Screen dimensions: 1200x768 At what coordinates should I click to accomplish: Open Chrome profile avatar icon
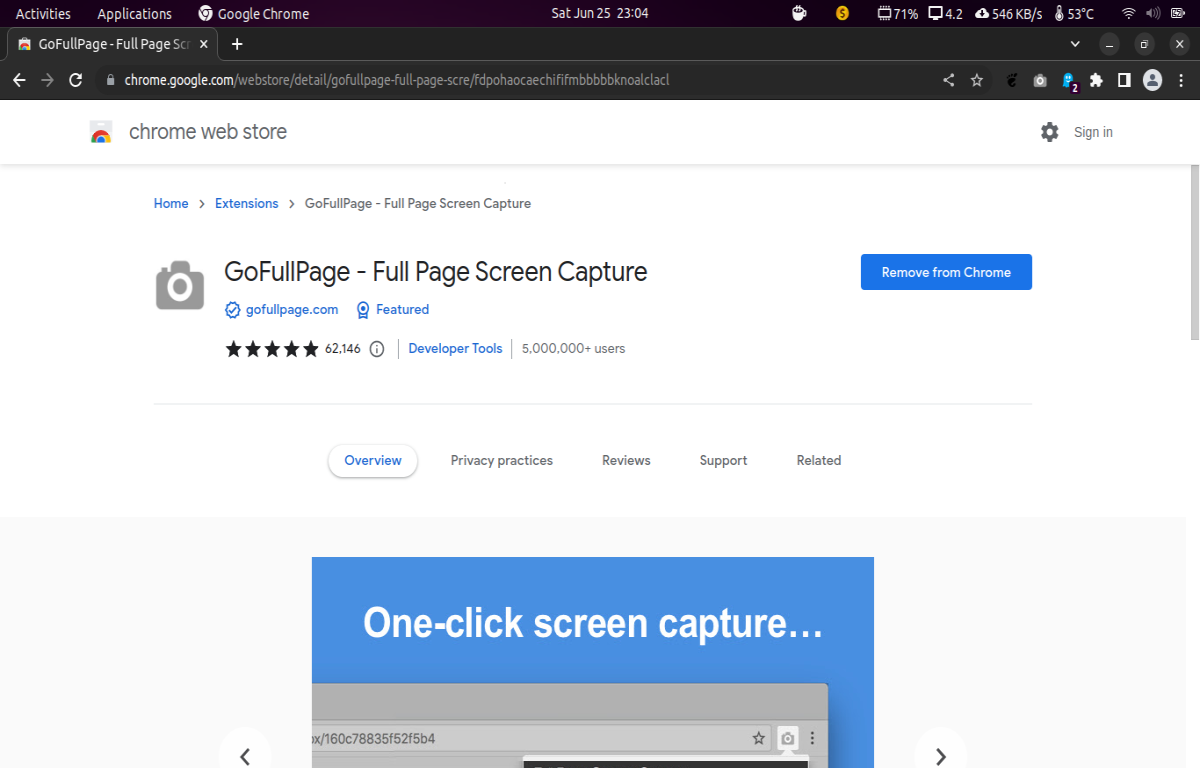point(1152,80)
